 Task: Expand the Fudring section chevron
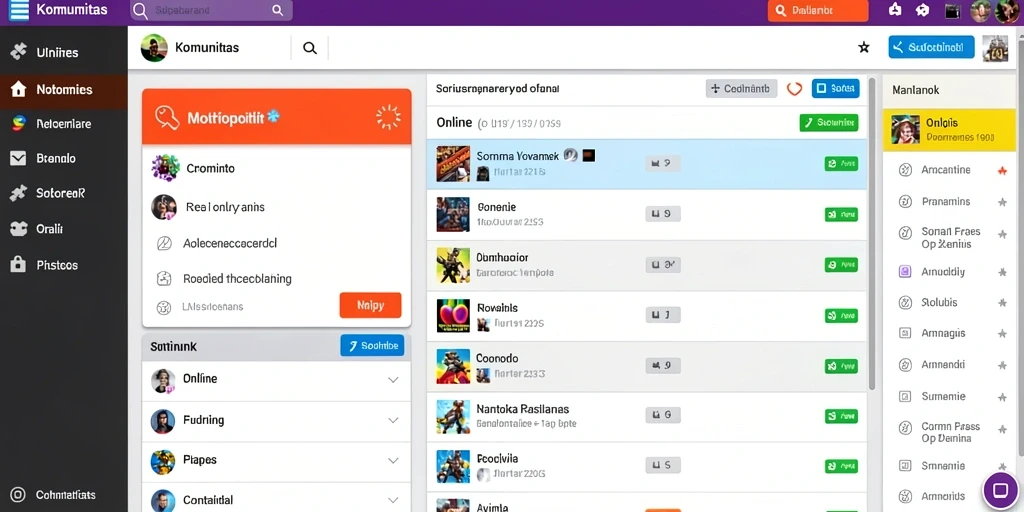(x=393, y=421)
